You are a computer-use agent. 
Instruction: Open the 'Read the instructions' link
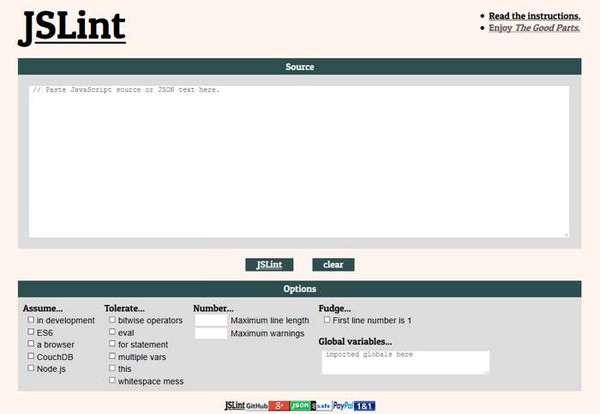click(x=535, y=16)
